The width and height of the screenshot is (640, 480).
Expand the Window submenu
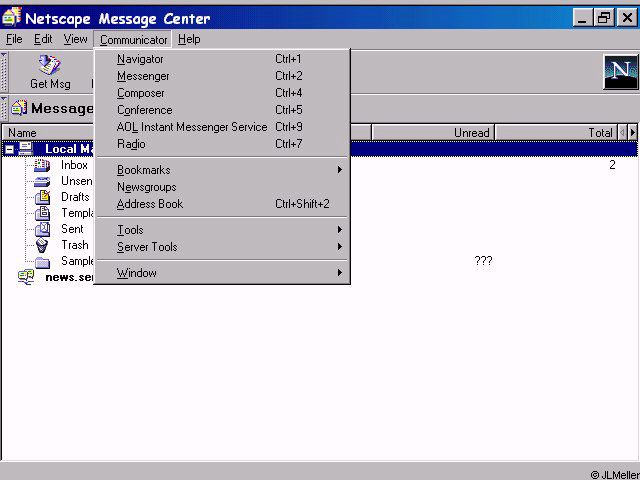click(340, 273)
